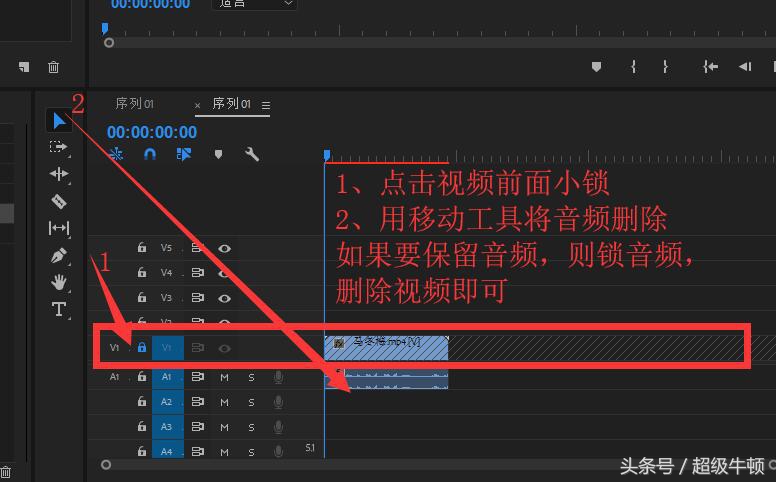Switch to first 序列01 tab

click(134, 103)
